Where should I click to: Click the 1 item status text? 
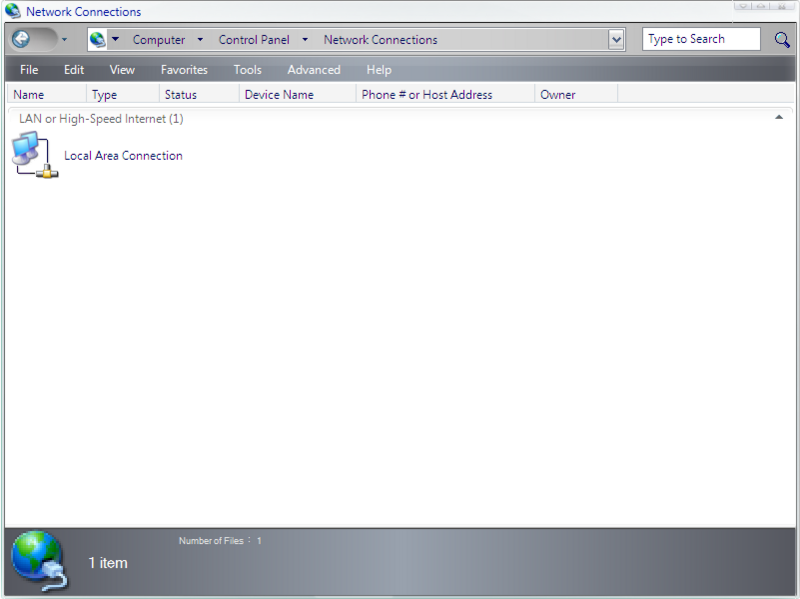point(108,563)
